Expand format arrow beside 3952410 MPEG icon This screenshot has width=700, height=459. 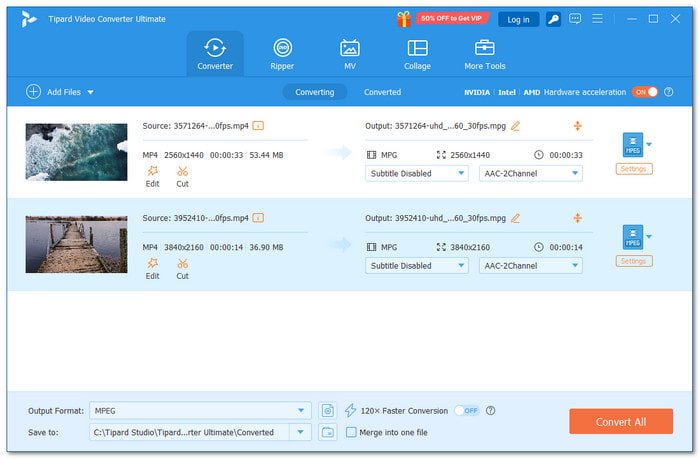click(x=649, y=237)
